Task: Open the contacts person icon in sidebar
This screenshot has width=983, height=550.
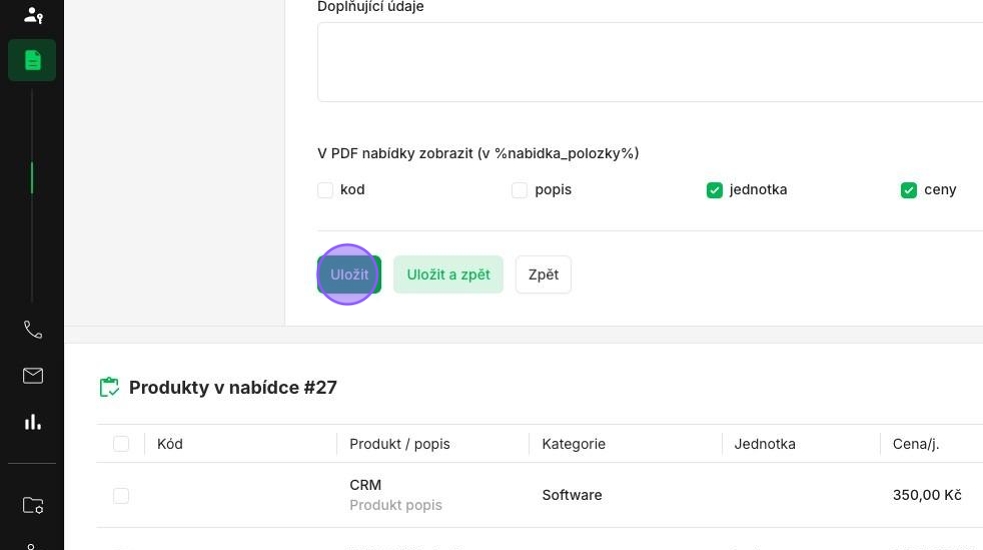Action: (33, 15)
